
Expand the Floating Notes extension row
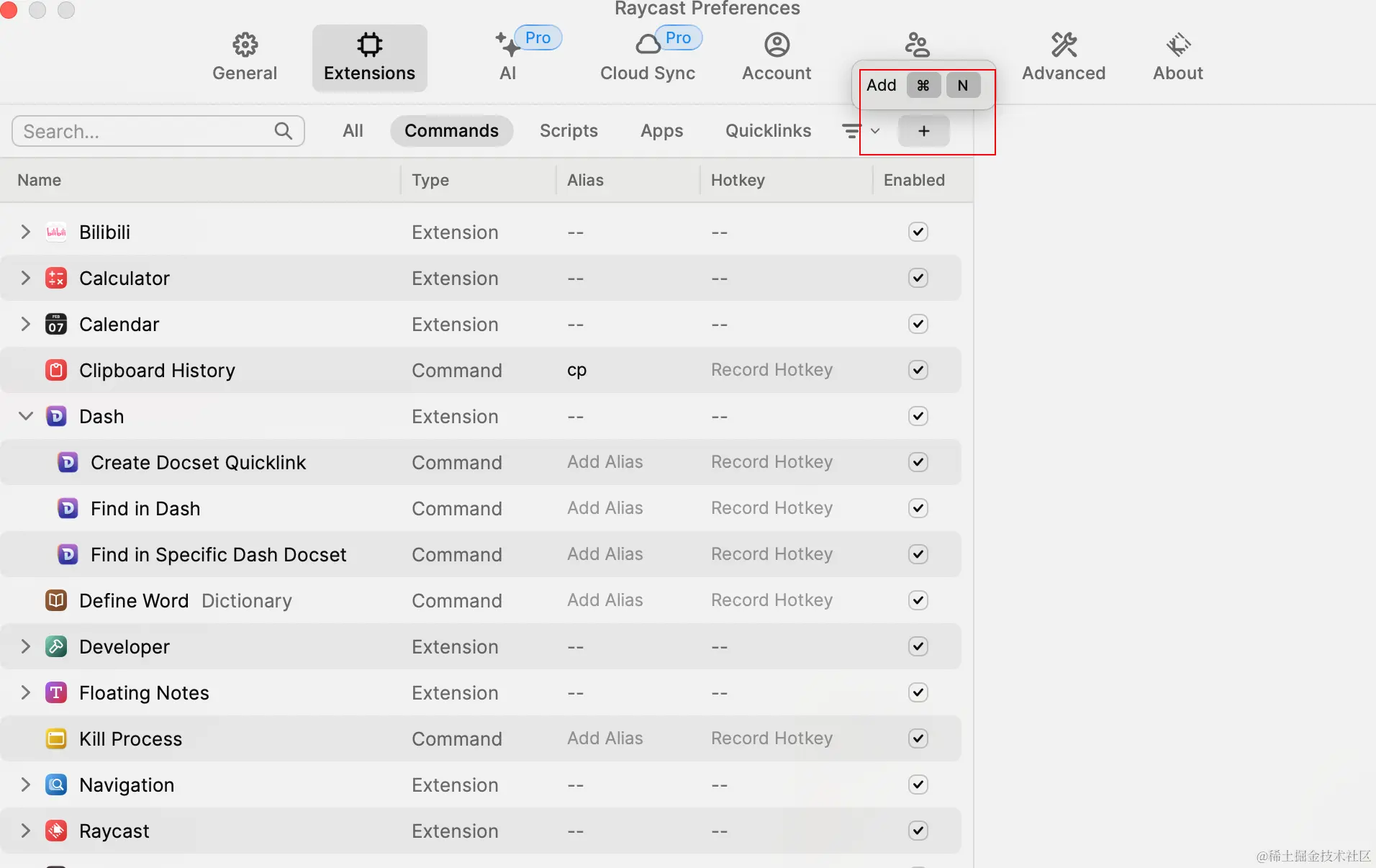[x=26, y=692]
